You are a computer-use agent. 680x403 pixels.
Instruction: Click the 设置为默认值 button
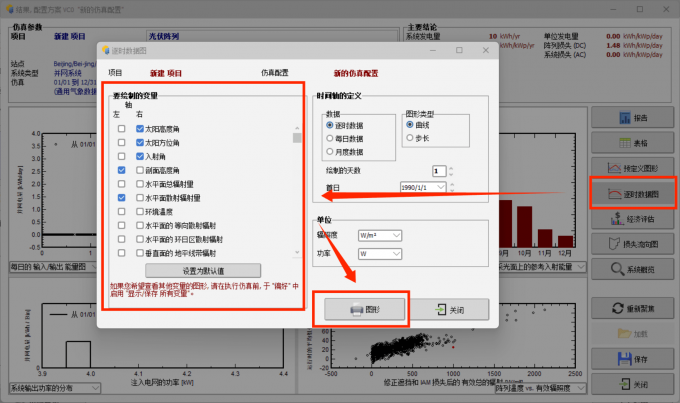203,271
